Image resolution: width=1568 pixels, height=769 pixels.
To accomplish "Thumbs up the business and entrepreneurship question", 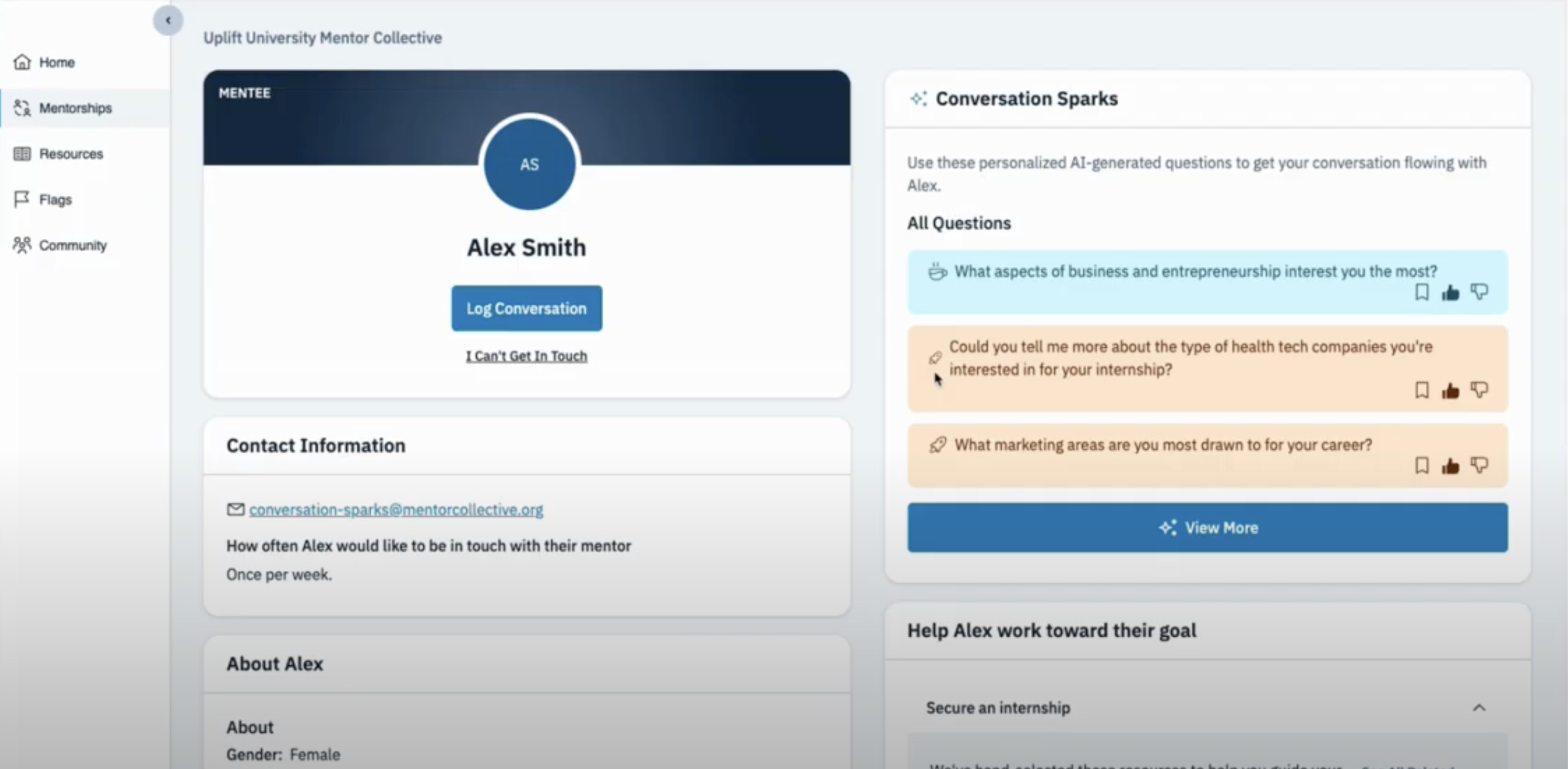I will 1451,293.
